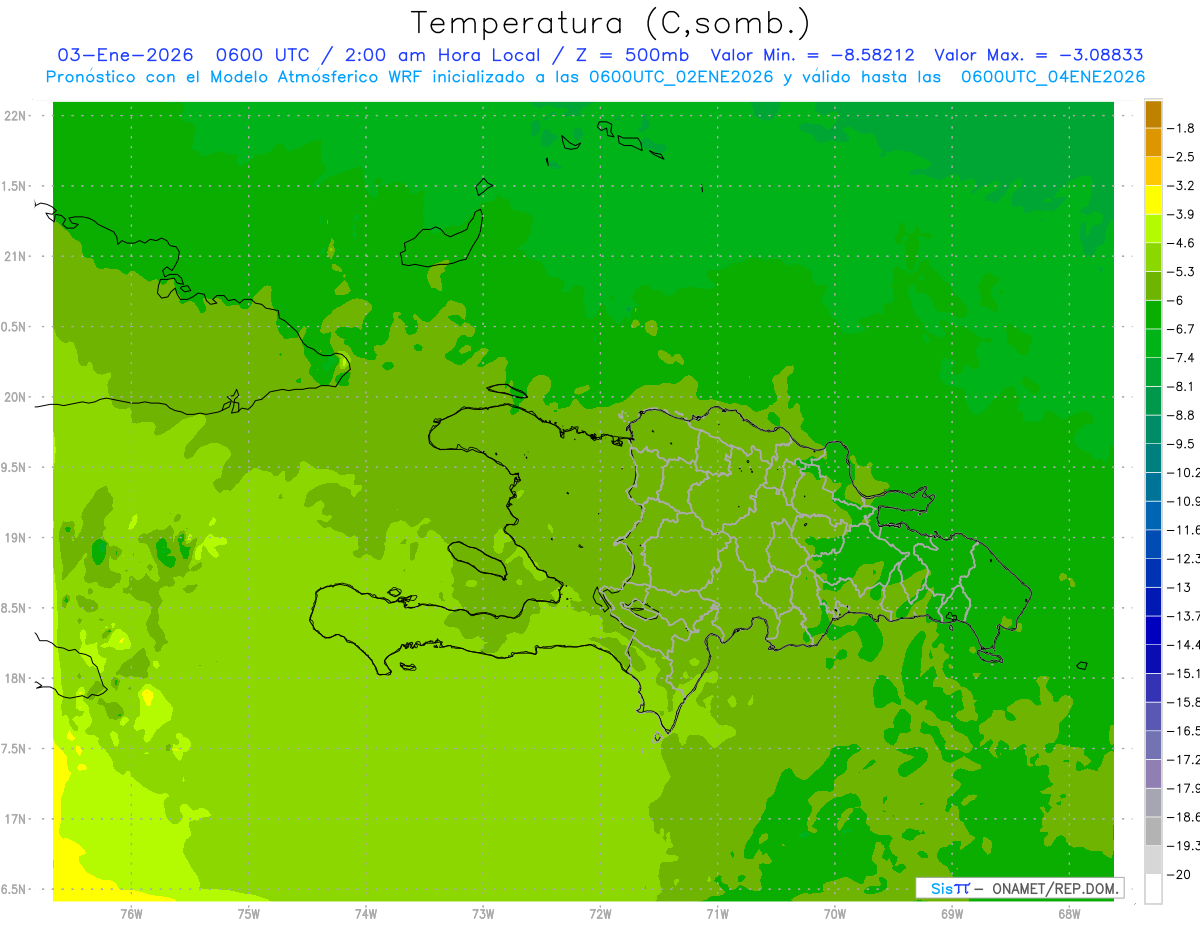1200x927 pixels.
Task: Click the "18N" latitude label
Action: click(x=15, y=678)
